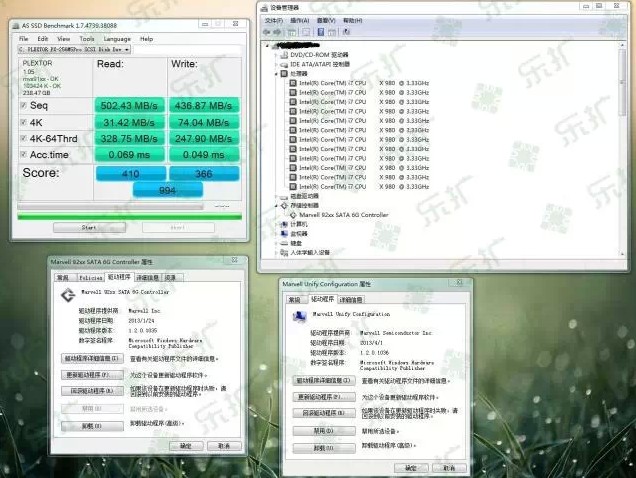
Task: Select the 磁盘驱动器 category icon
Action: [284, 196]
